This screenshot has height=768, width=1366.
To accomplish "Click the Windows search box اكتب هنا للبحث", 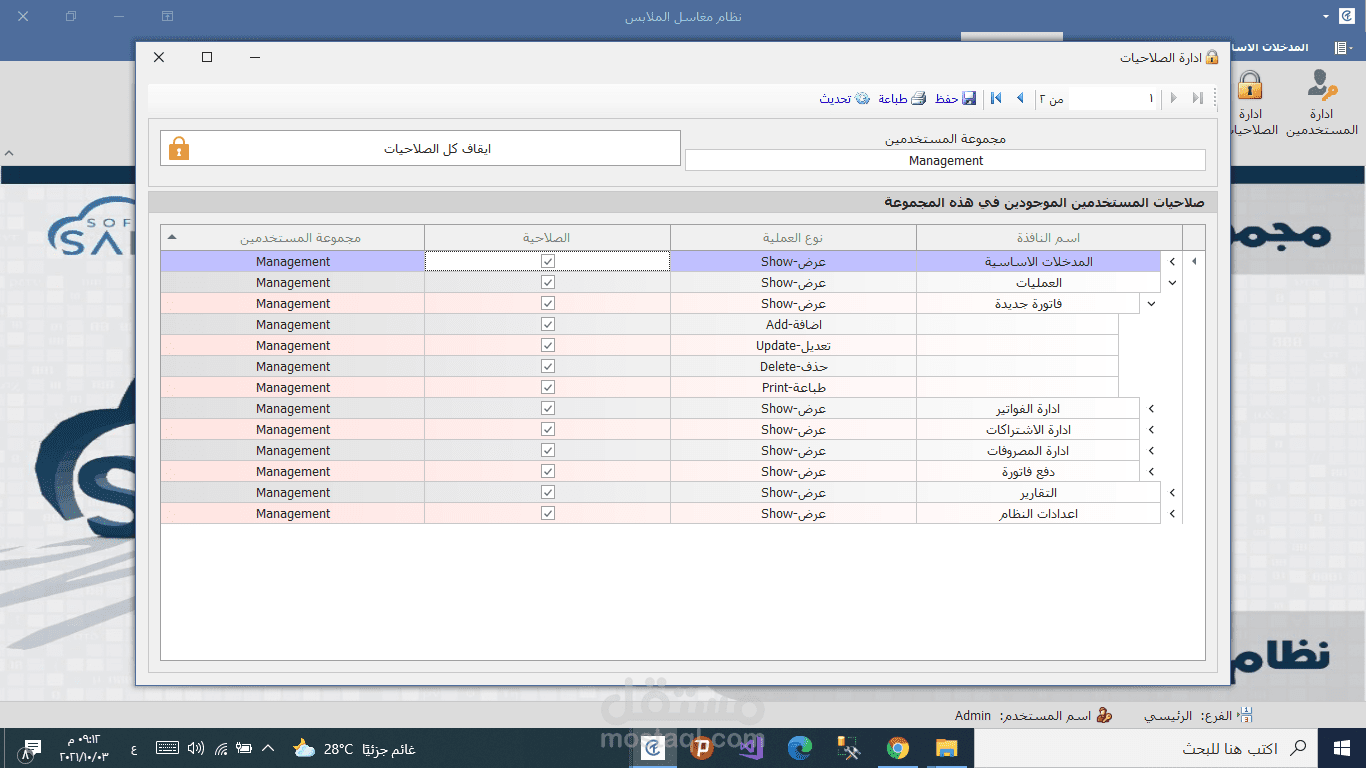I will (x=1145, y=748).
